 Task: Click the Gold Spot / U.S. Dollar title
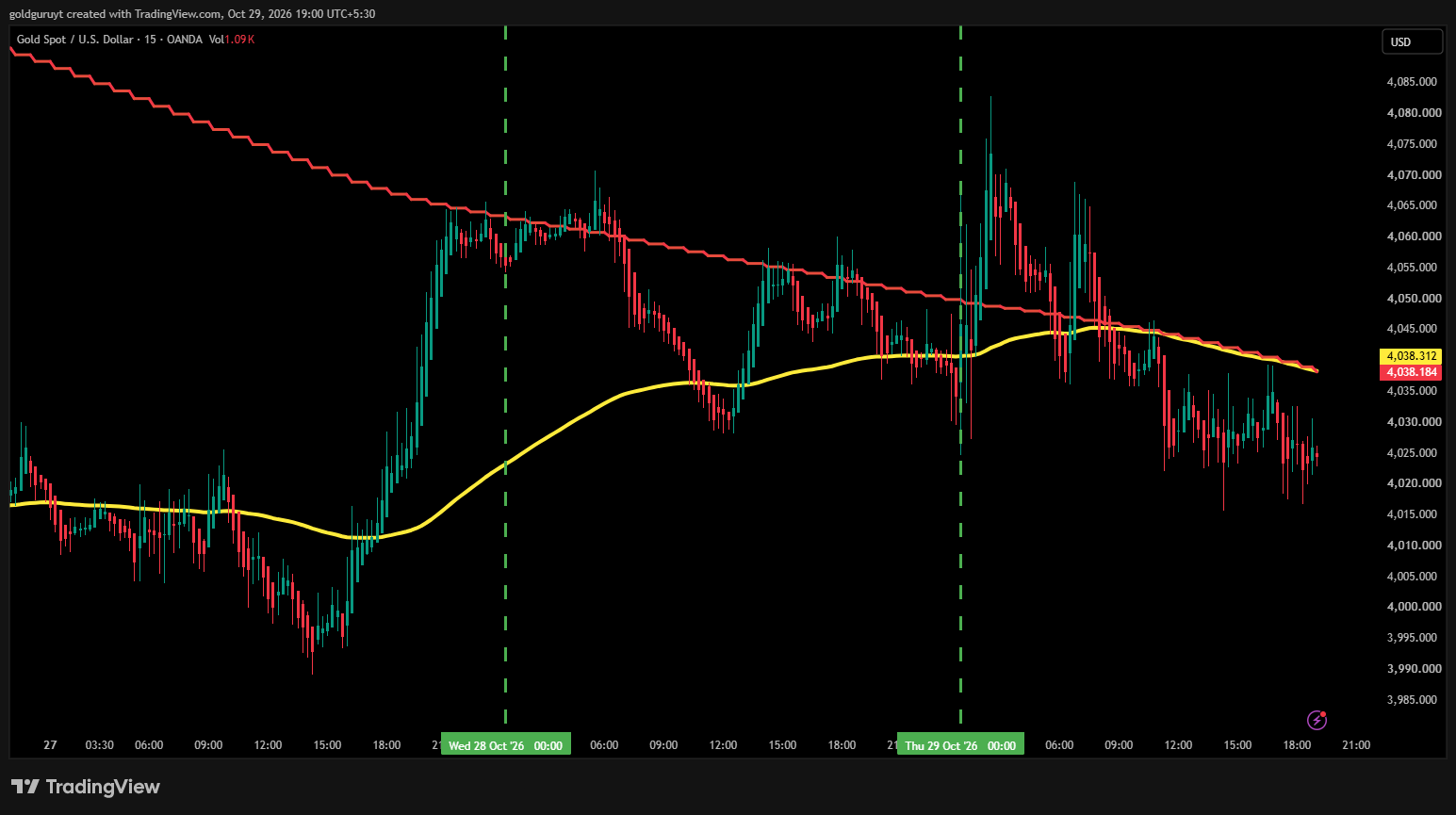75,40
